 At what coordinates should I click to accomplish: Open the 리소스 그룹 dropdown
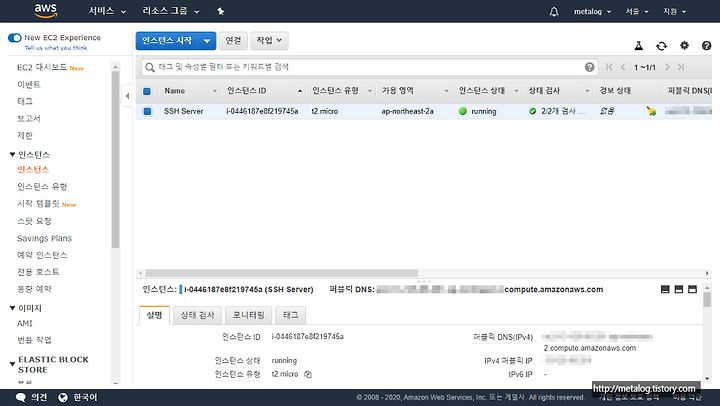pos(171,11)
